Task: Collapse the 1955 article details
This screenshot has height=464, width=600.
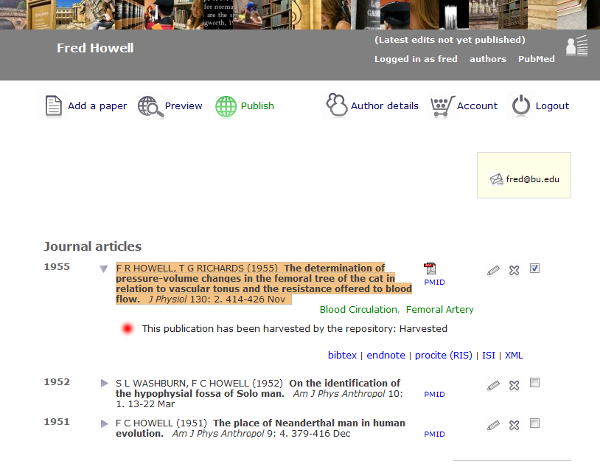Action: 103,269
